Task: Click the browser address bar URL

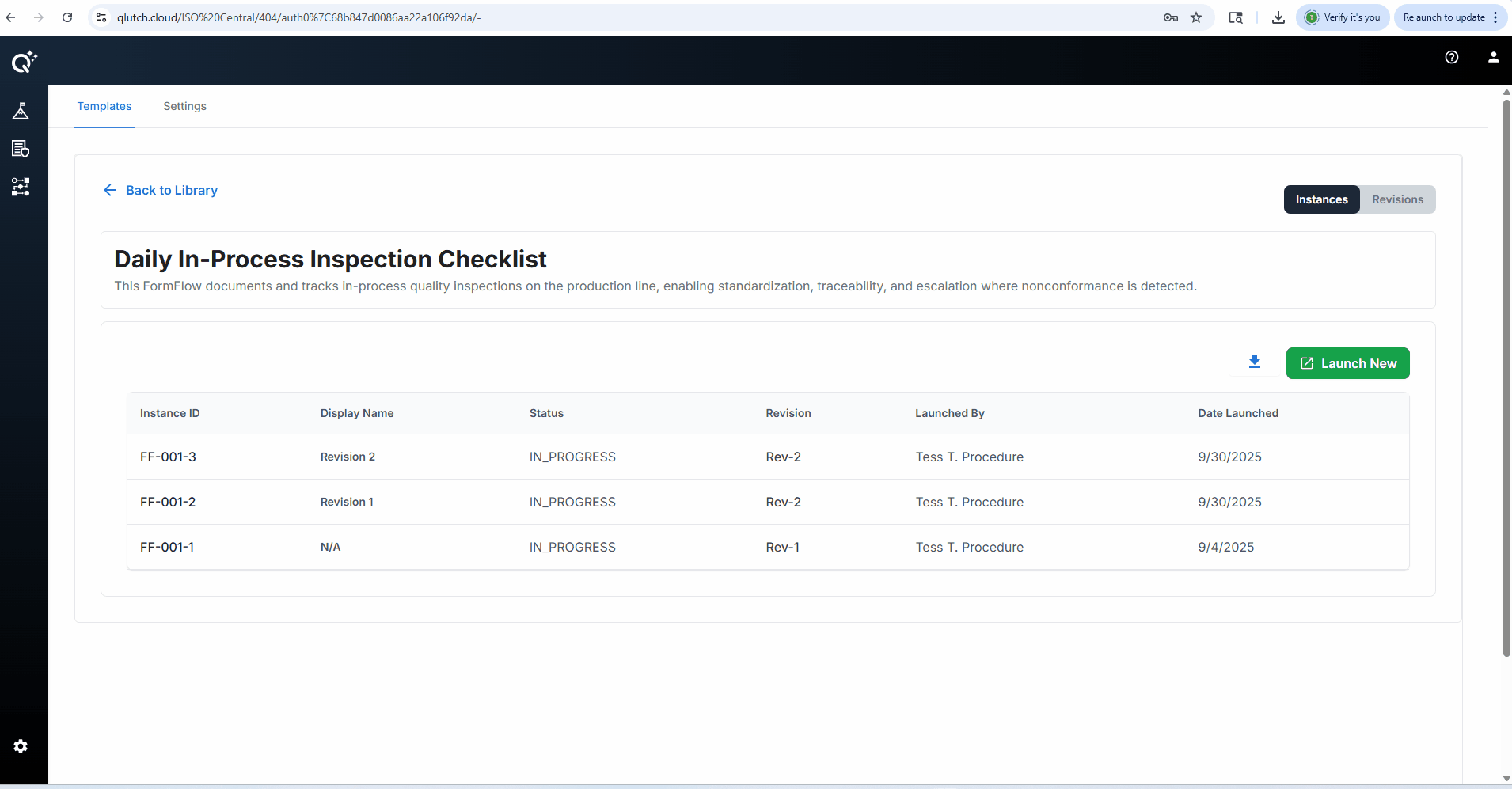Action: (x=299, y=17)
